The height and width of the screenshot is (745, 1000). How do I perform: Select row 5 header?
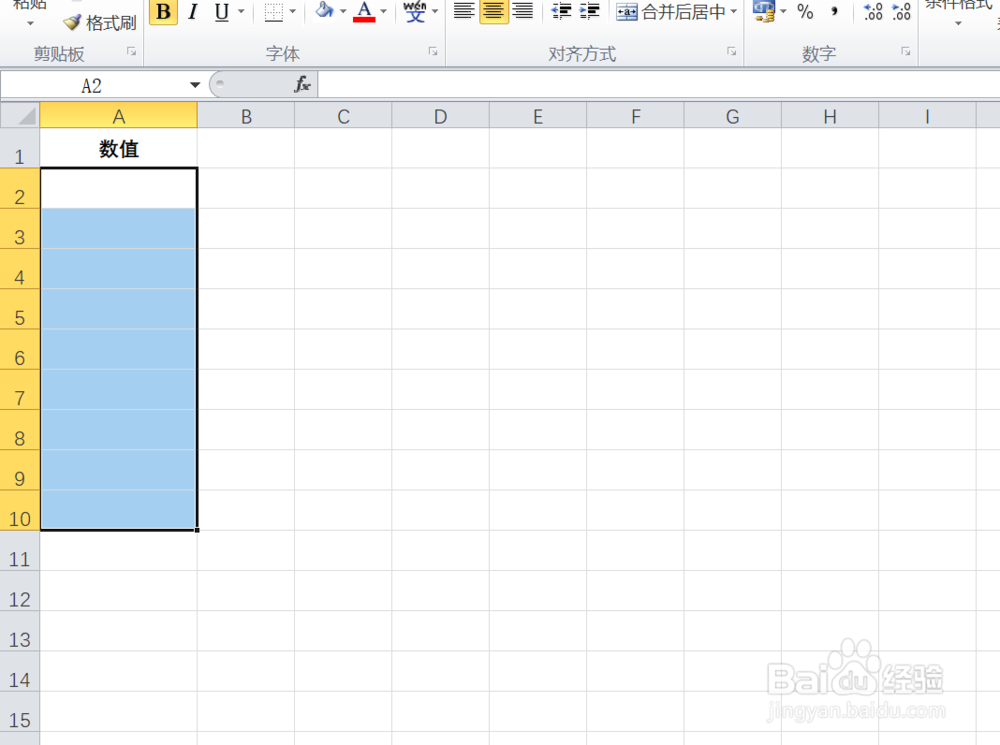pos(20,309)
